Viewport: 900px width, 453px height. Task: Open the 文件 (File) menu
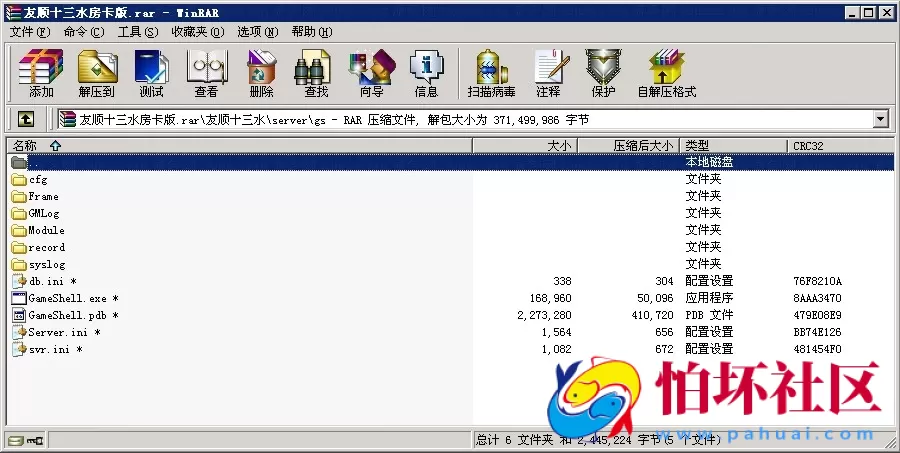[x=29, y=31]
